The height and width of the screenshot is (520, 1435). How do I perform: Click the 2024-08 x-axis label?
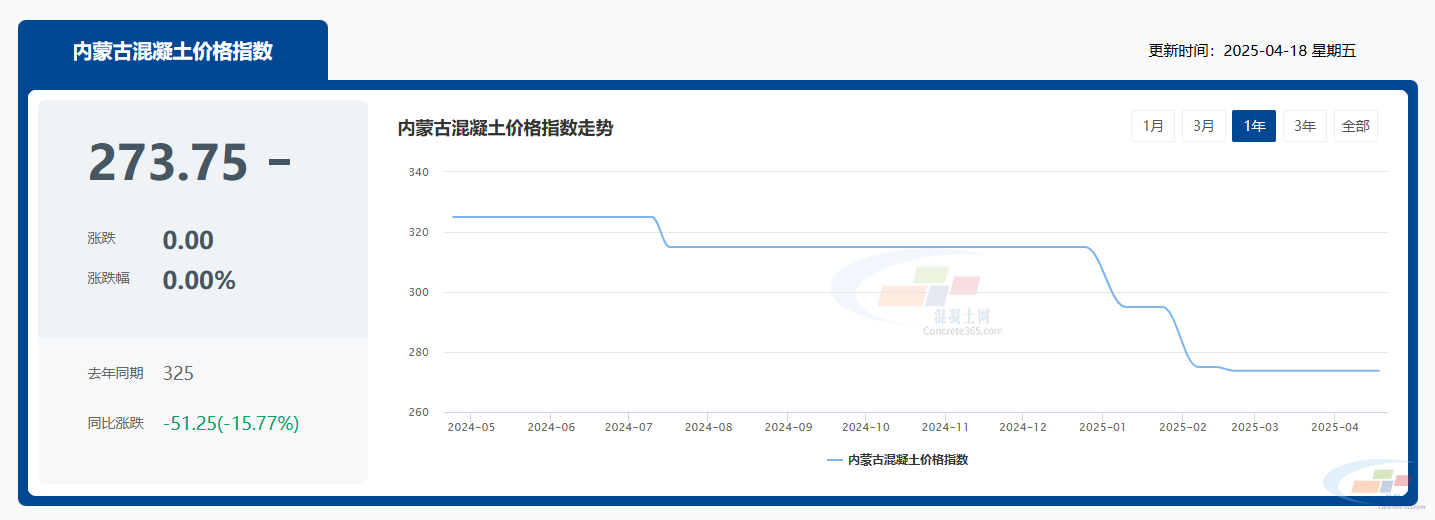click(x=708, y=427)
